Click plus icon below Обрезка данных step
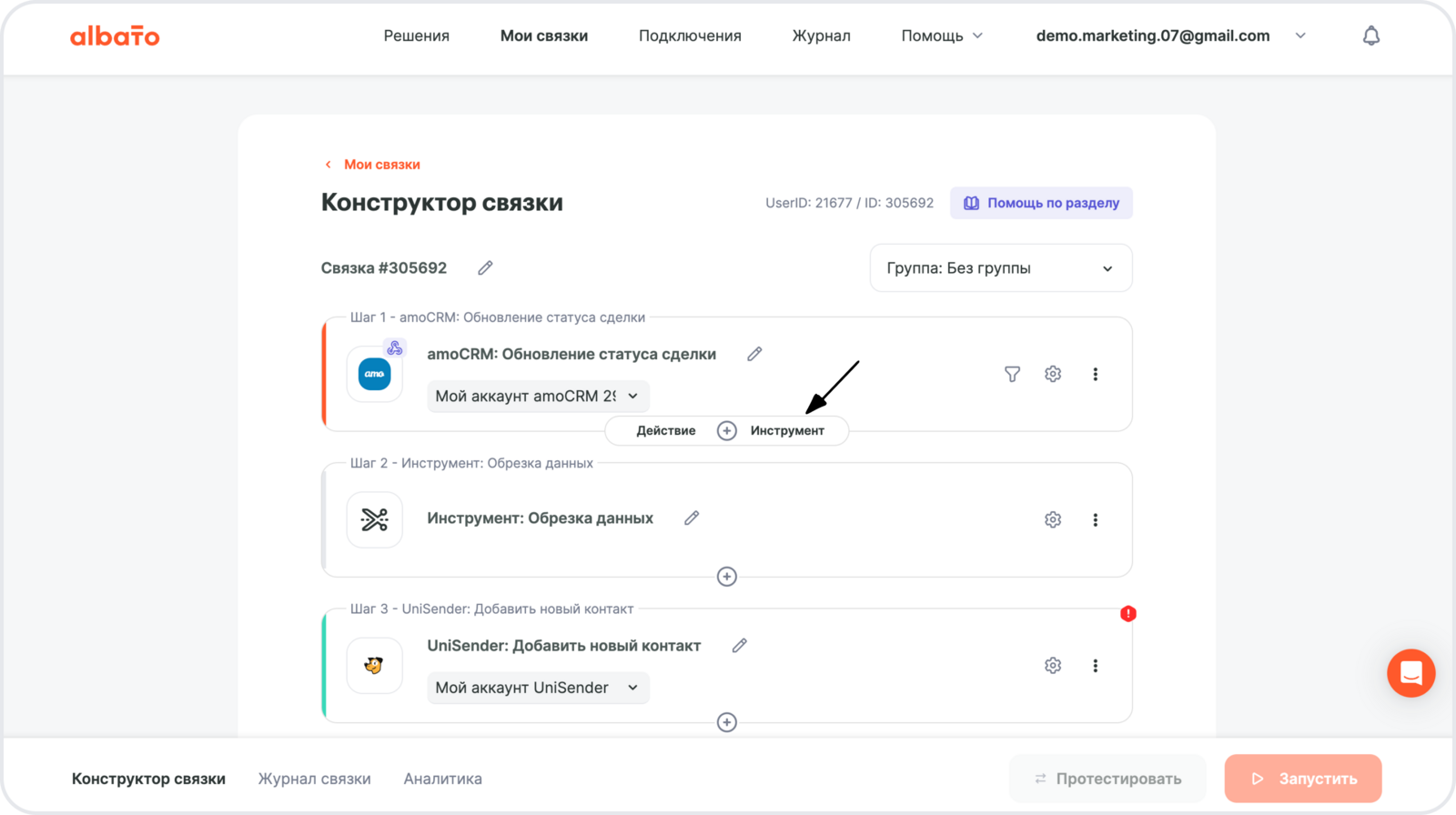 coord(726,577)
